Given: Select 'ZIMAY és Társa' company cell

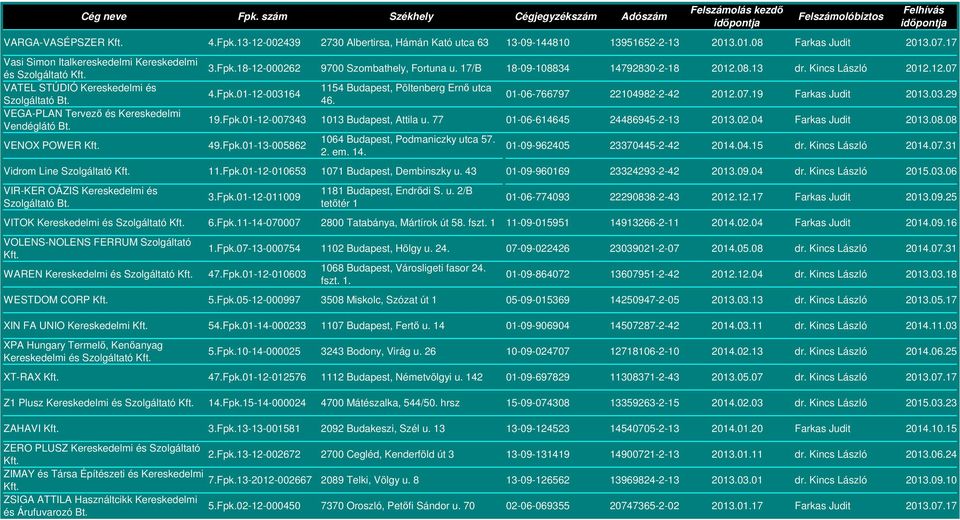Looking at the screenshot, I should tap(103, 480).
